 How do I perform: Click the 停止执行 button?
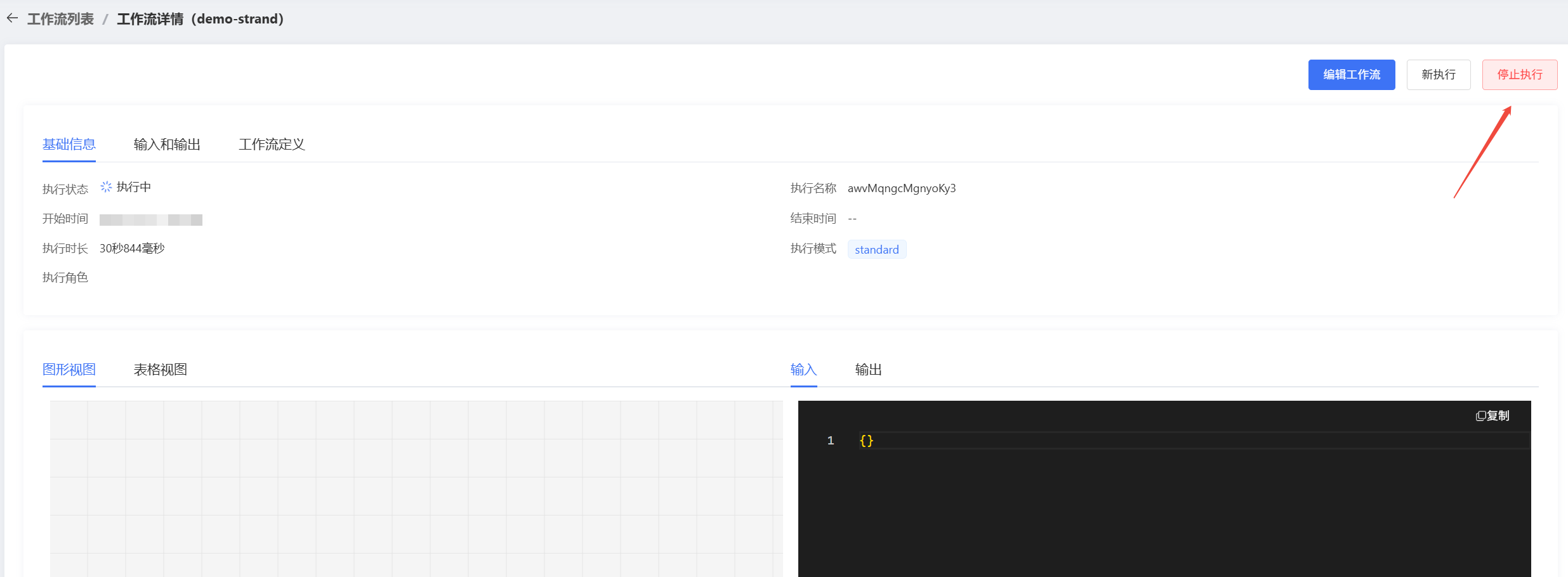click(x=1520, y=75)
